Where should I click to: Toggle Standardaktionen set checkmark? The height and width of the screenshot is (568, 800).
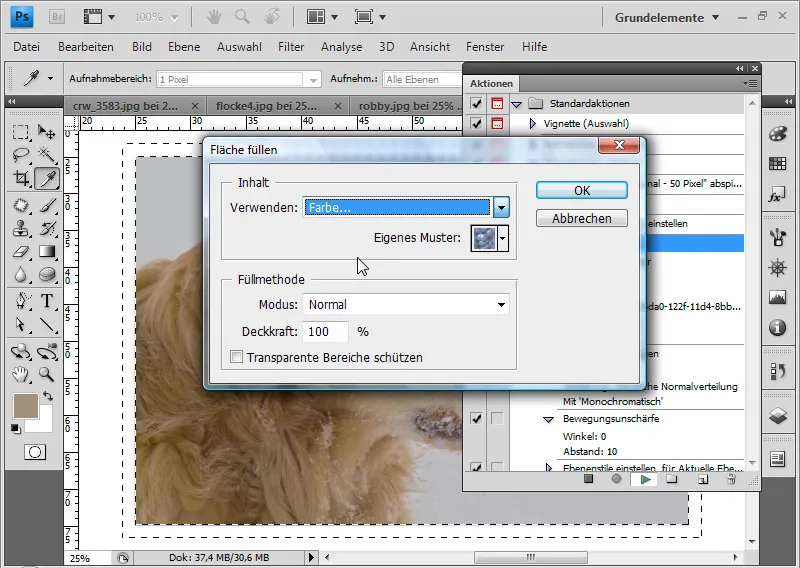[x=477, y=104]
